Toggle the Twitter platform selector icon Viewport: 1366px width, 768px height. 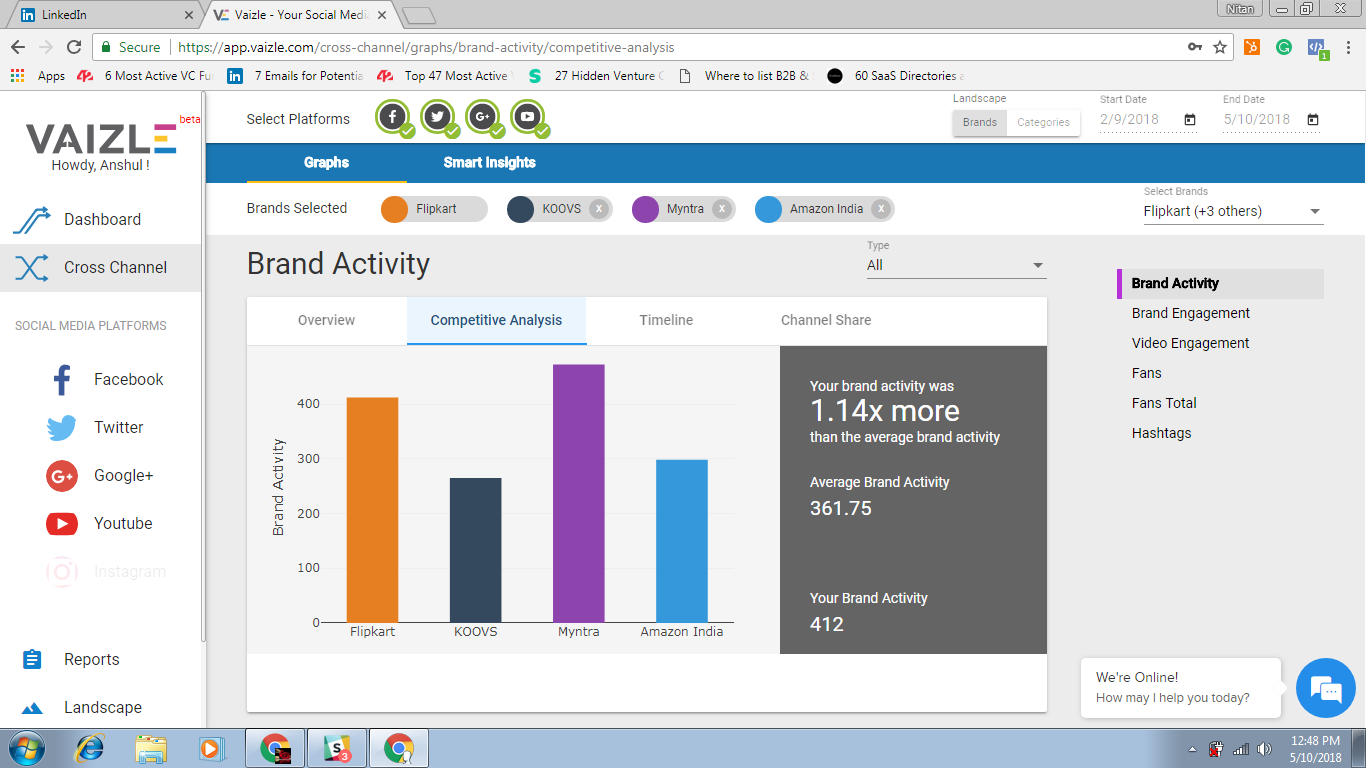pyautogui.click(x=438, y=117)
